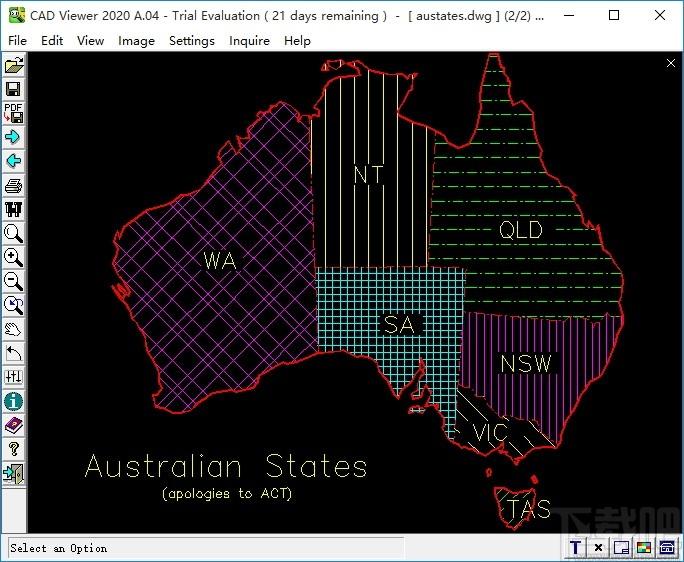Toggle the text display T button
Screen dimensions: 684x562
click(x=576, y=547)
